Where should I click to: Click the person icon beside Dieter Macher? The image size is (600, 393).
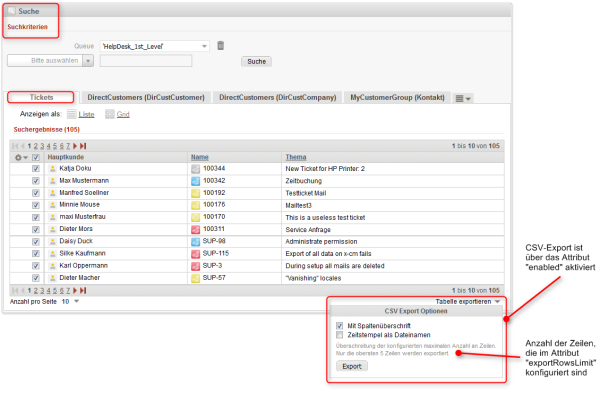53,278
